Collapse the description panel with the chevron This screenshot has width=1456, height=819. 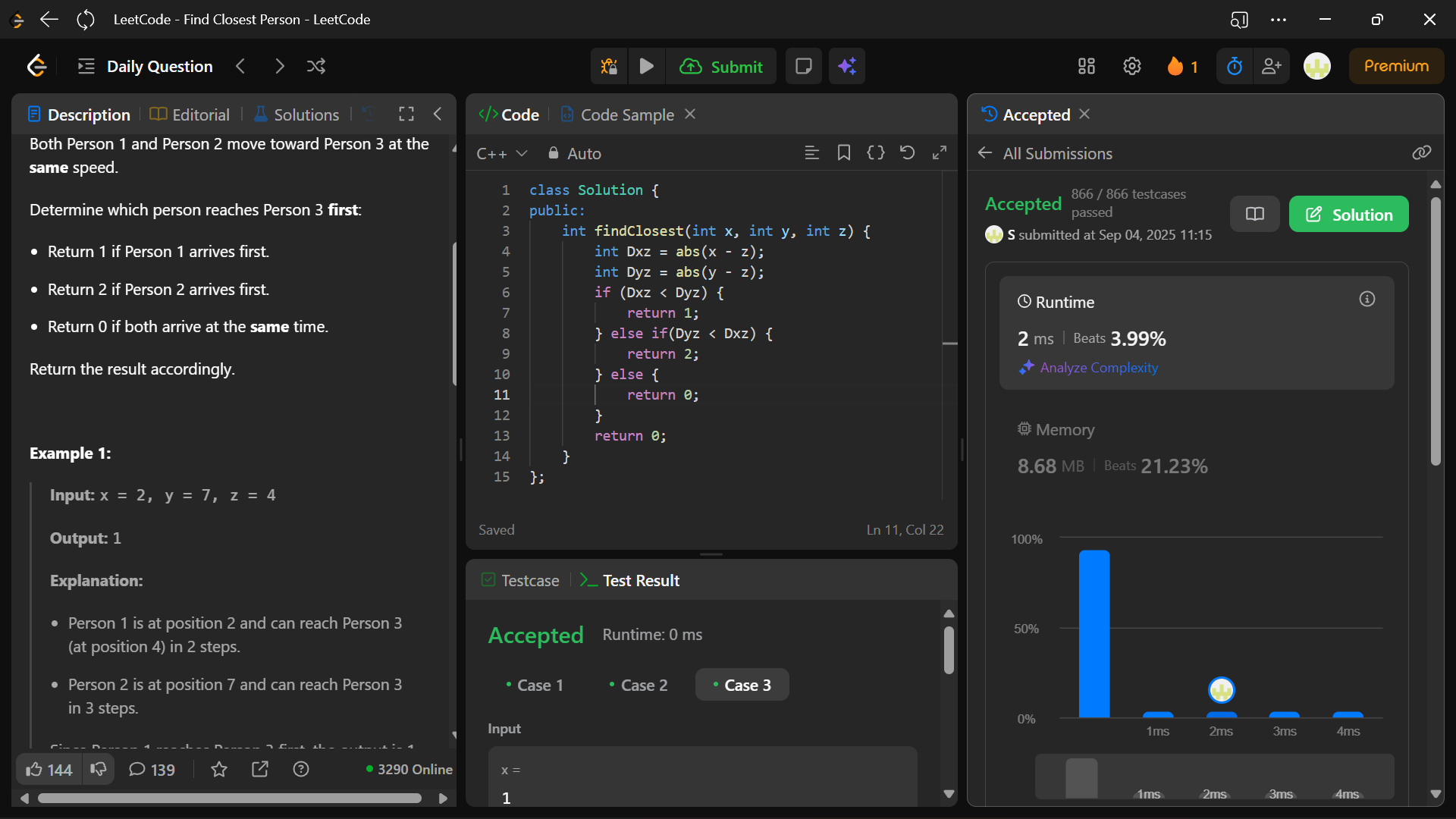click(438, 115)
